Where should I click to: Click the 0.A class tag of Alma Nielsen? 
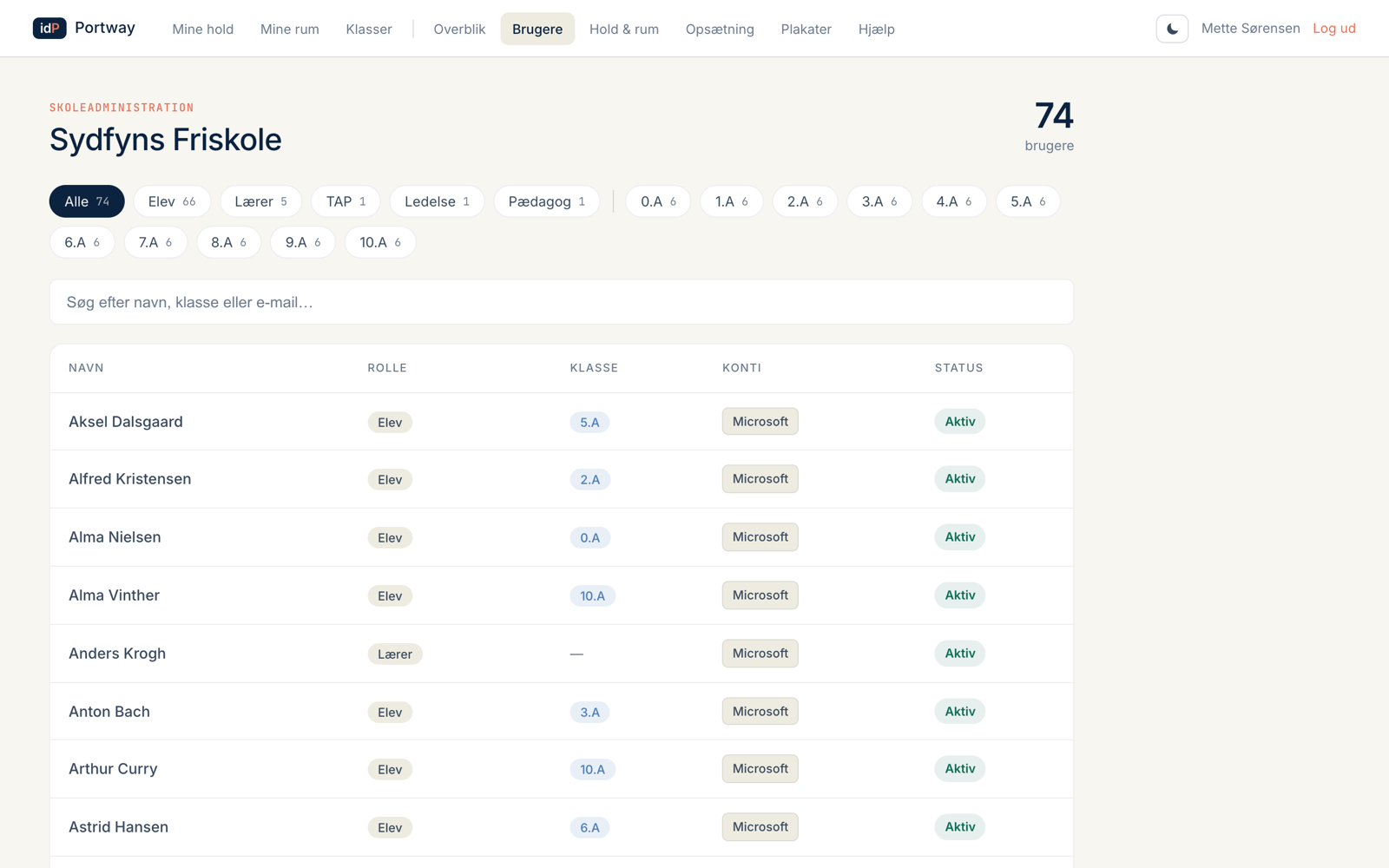(x=589, y=538)
